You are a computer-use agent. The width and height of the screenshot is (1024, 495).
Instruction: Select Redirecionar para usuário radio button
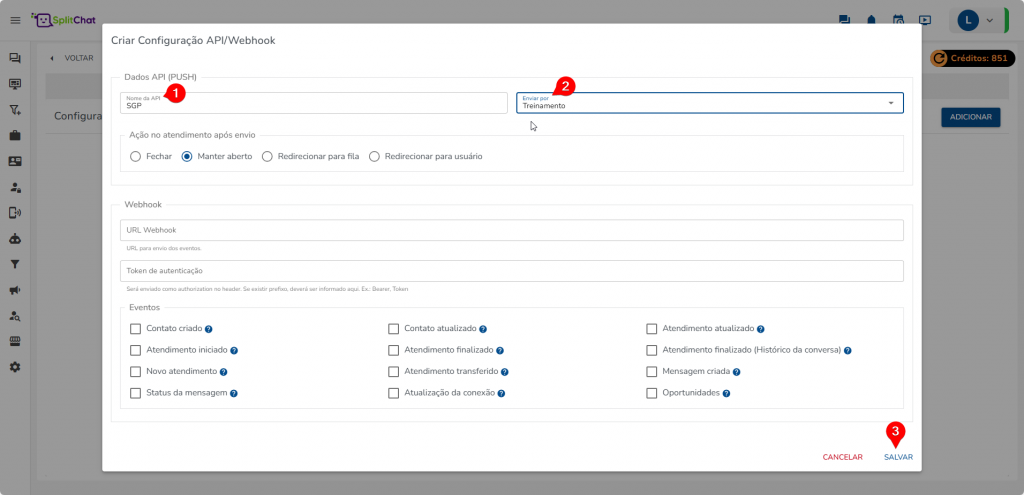[x=375, y=157]
